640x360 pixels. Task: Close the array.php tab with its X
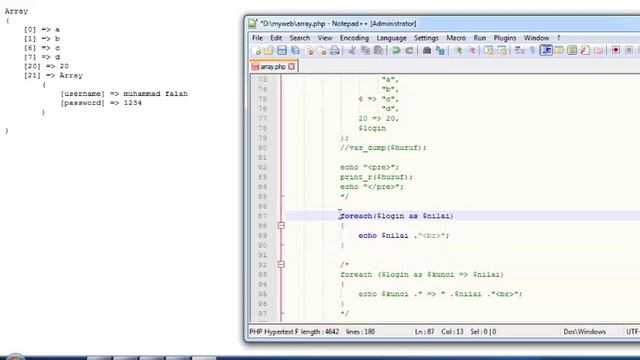point(291,67)
